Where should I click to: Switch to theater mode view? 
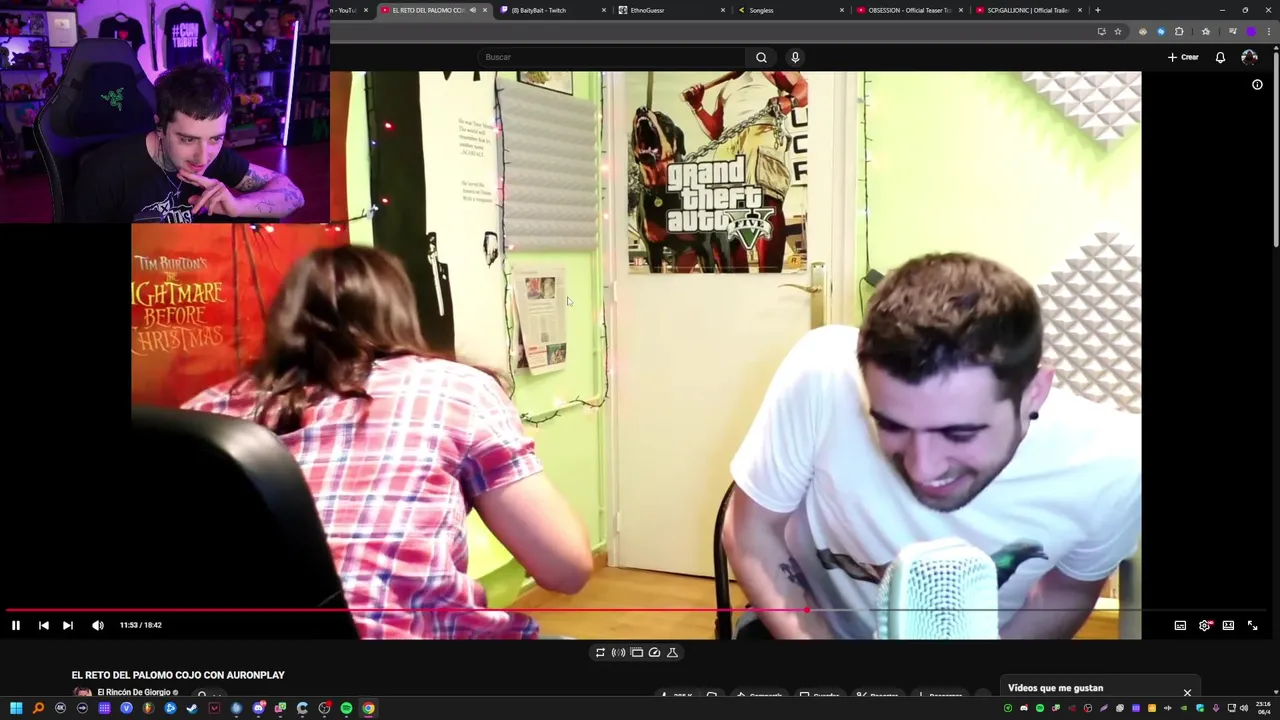point(1228,625)
